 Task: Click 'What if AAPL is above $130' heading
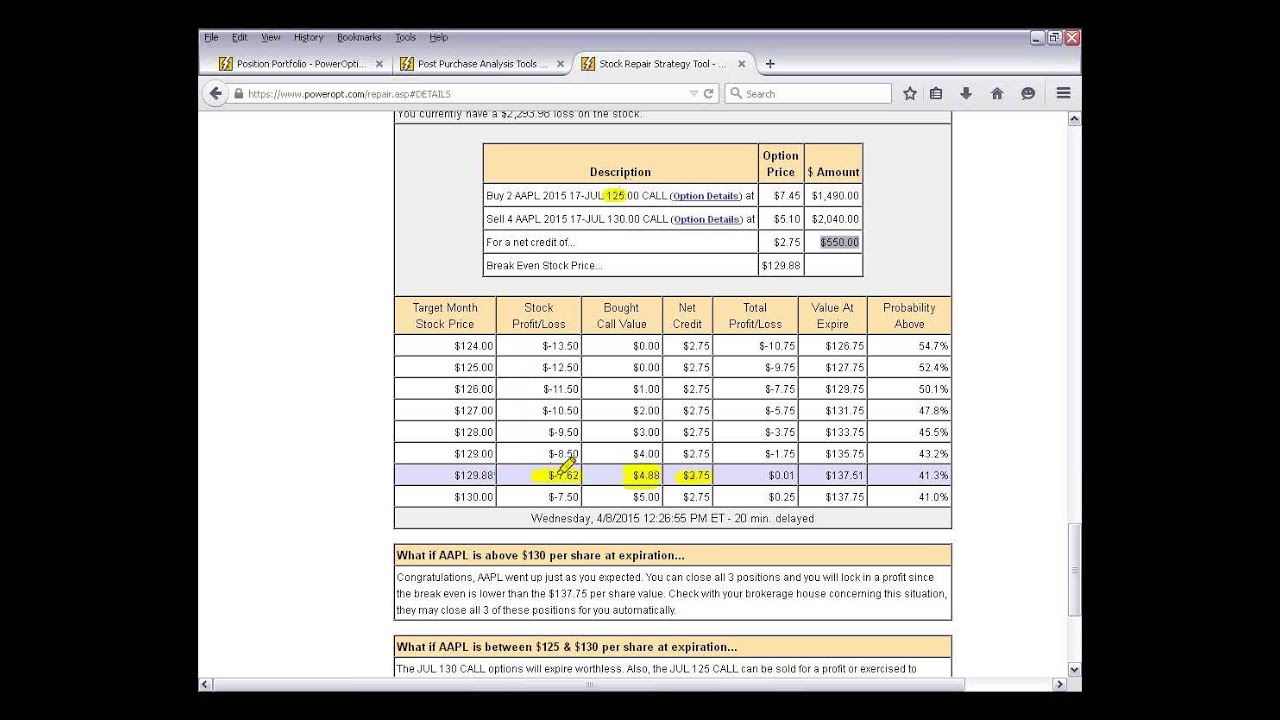[541, 555]
